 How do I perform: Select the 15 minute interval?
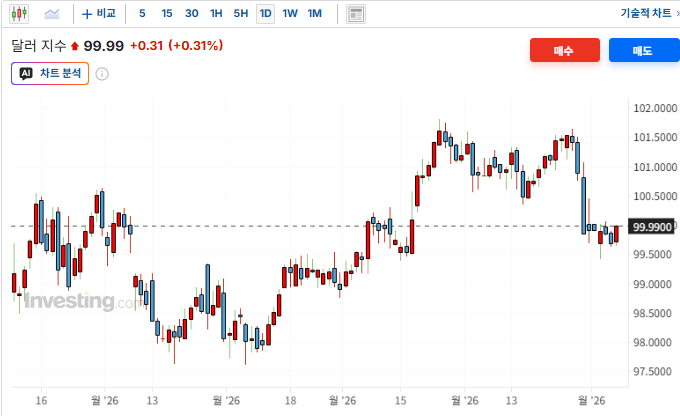[x=167, y=14]
